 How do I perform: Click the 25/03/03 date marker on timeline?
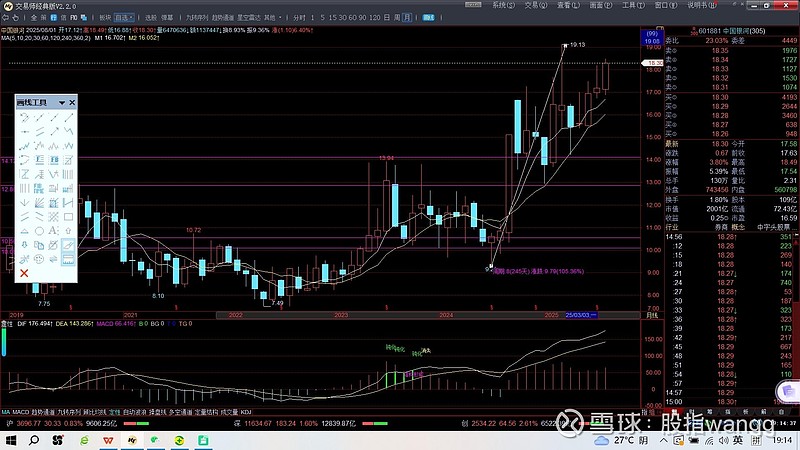[581, 315]
